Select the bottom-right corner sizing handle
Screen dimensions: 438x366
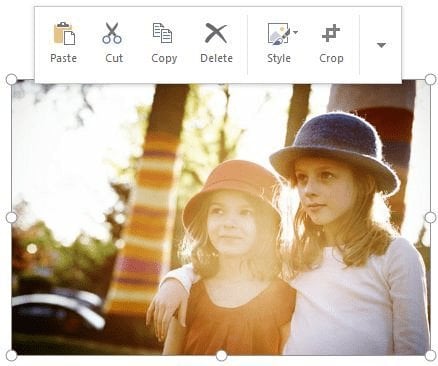pyautogui.click(x=430, y=356)
